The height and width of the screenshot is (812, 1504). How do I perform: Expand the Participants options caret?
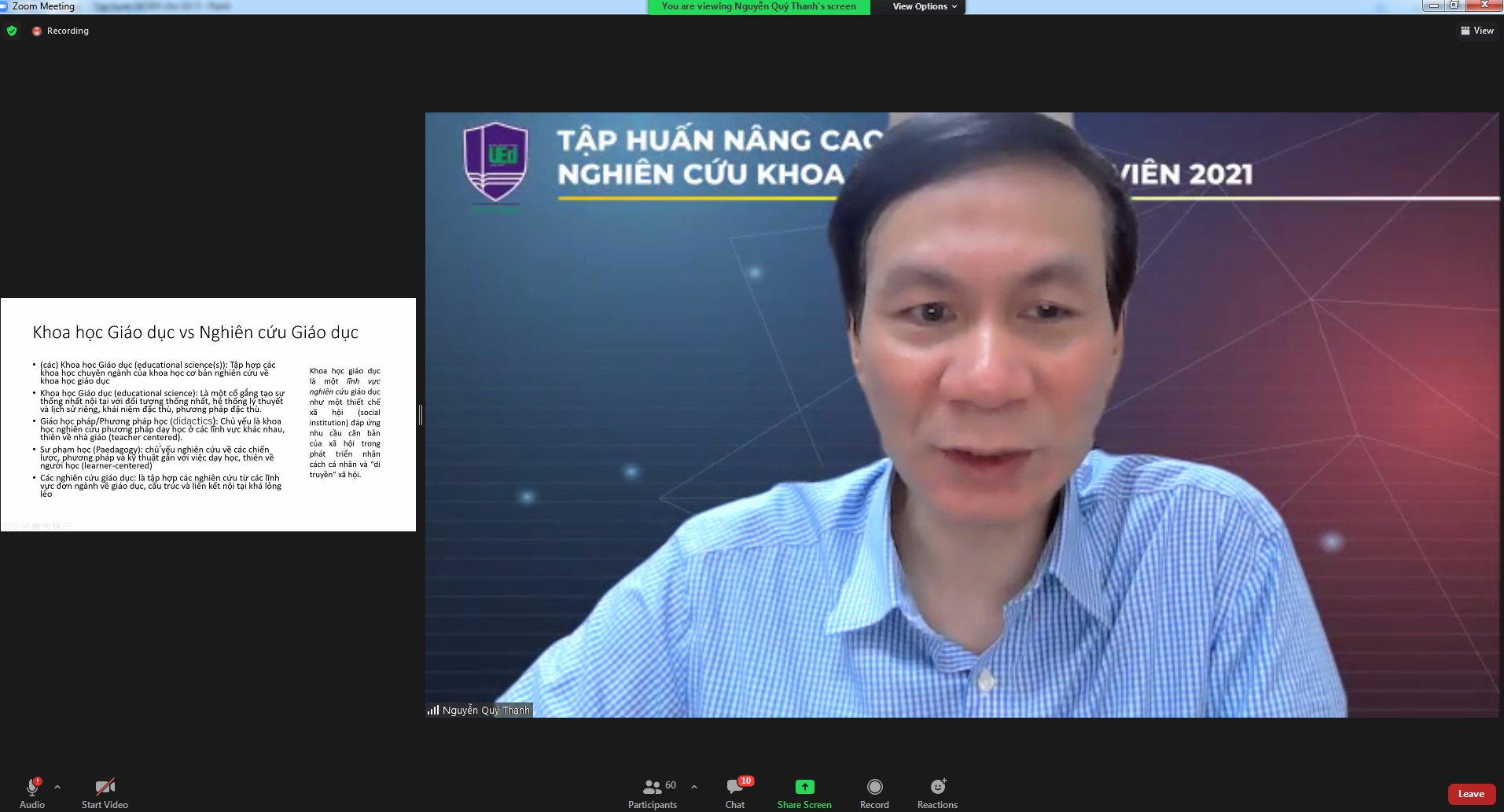click(694, 786)
